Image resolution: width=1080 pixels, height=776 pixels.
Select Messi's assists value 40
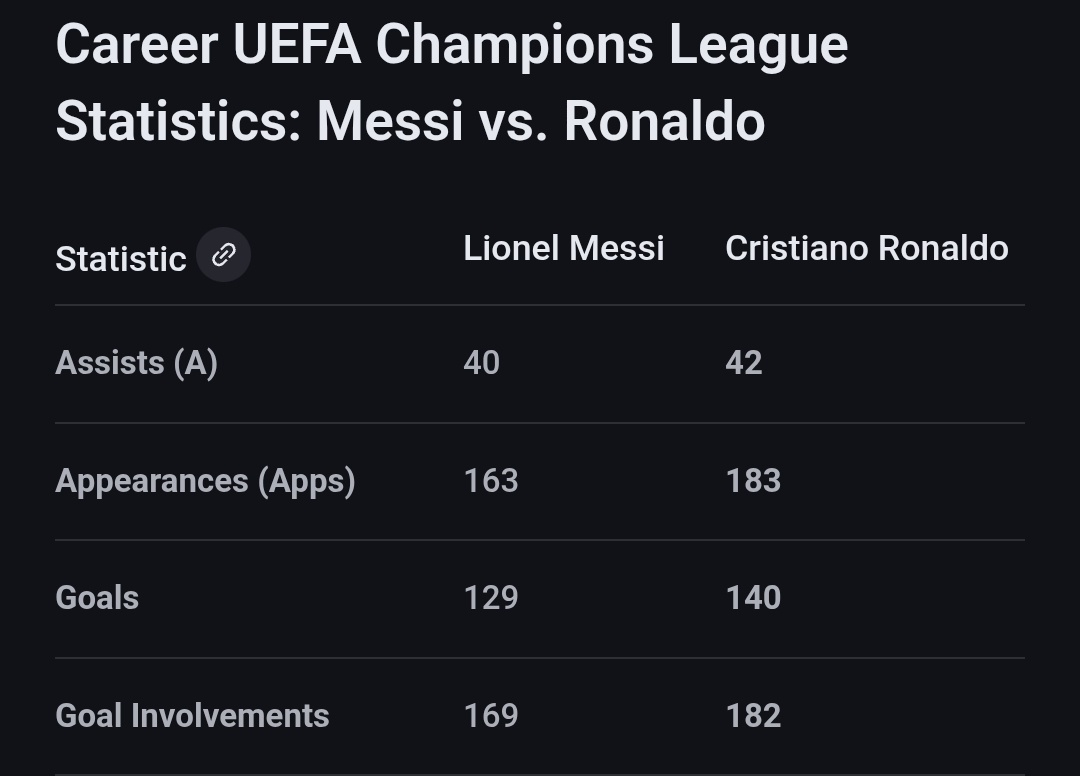(x=481, y=363)
